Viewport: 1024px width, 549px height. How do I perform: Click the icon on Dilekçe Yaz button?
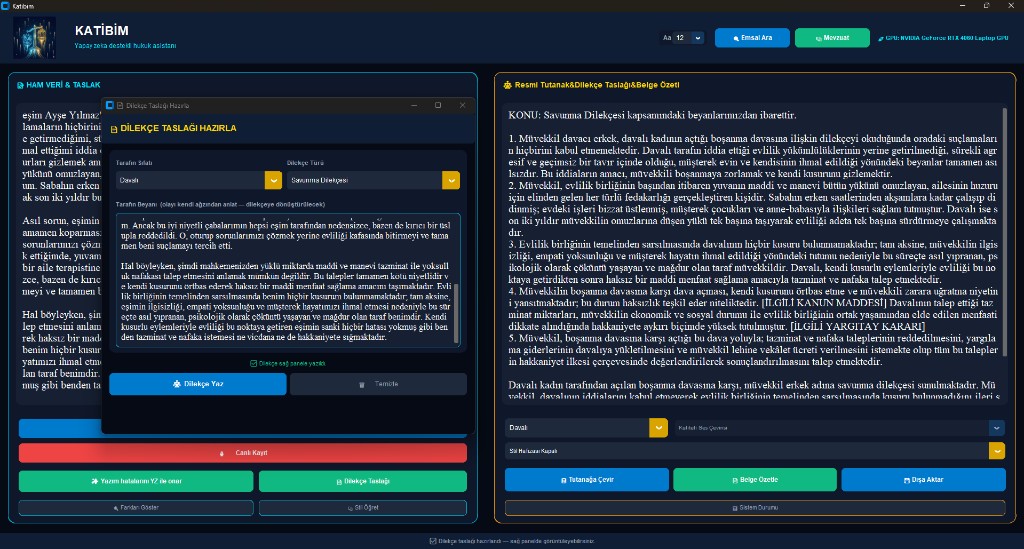pos(176,384)
